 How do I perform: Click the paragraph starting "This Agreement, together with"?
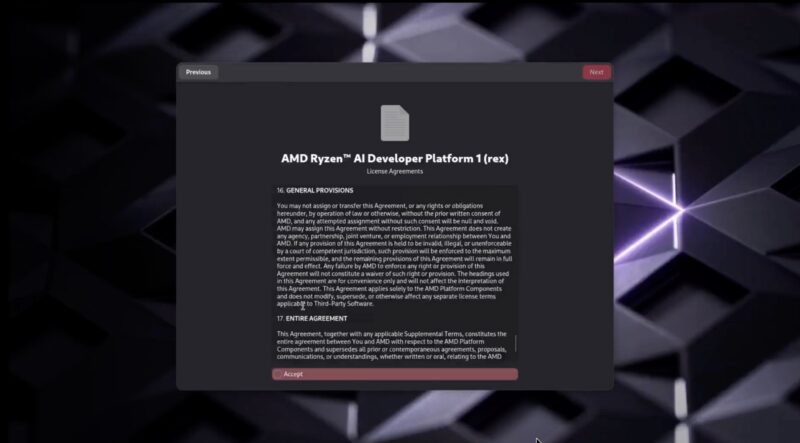tap(392, 346)
